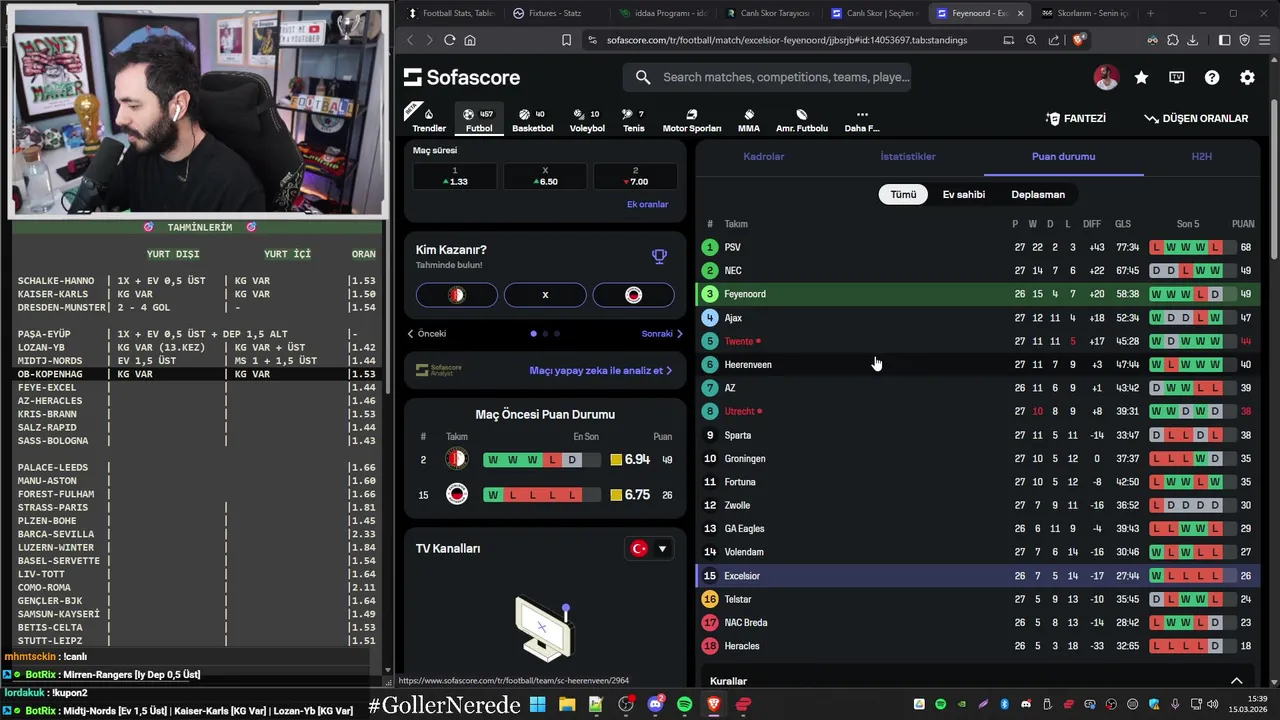Select the Trendler sport category
The image size is (1280, 720).
point(429,120)
